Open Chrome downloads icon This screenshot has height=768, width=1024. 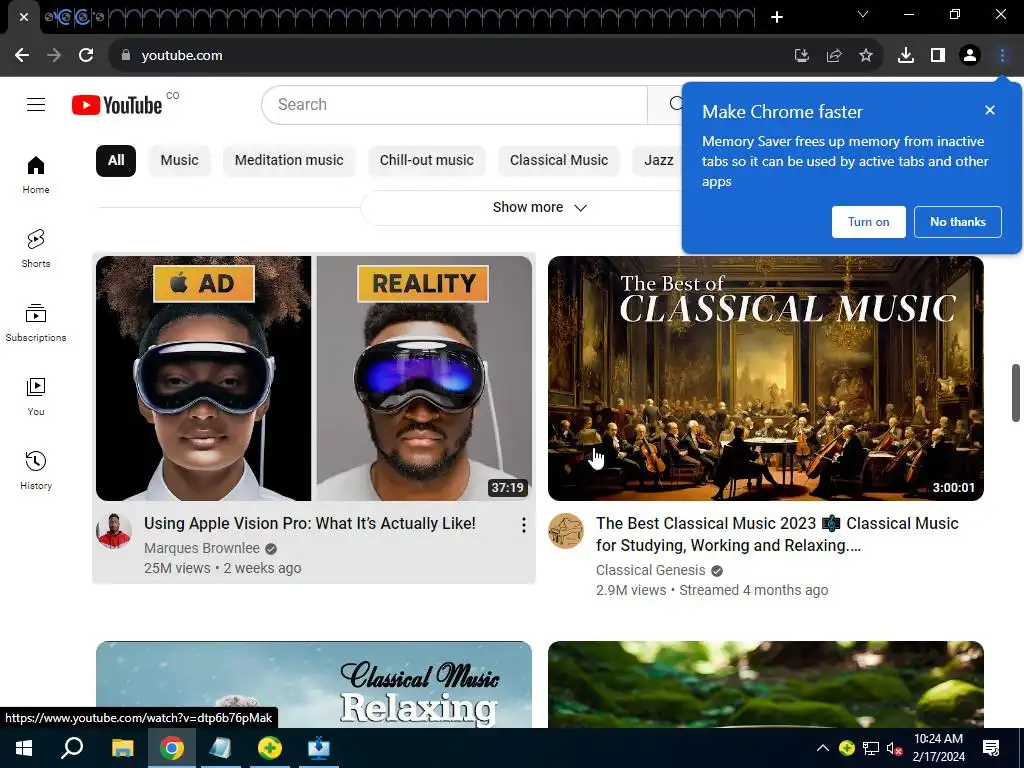[x=906, y=56]
